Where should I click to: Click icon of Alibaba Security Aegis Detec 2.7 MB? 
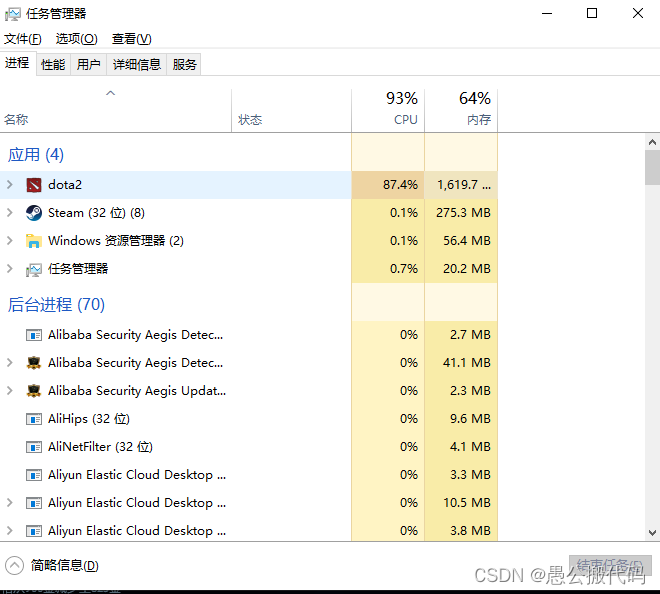[x=34, y=335]
